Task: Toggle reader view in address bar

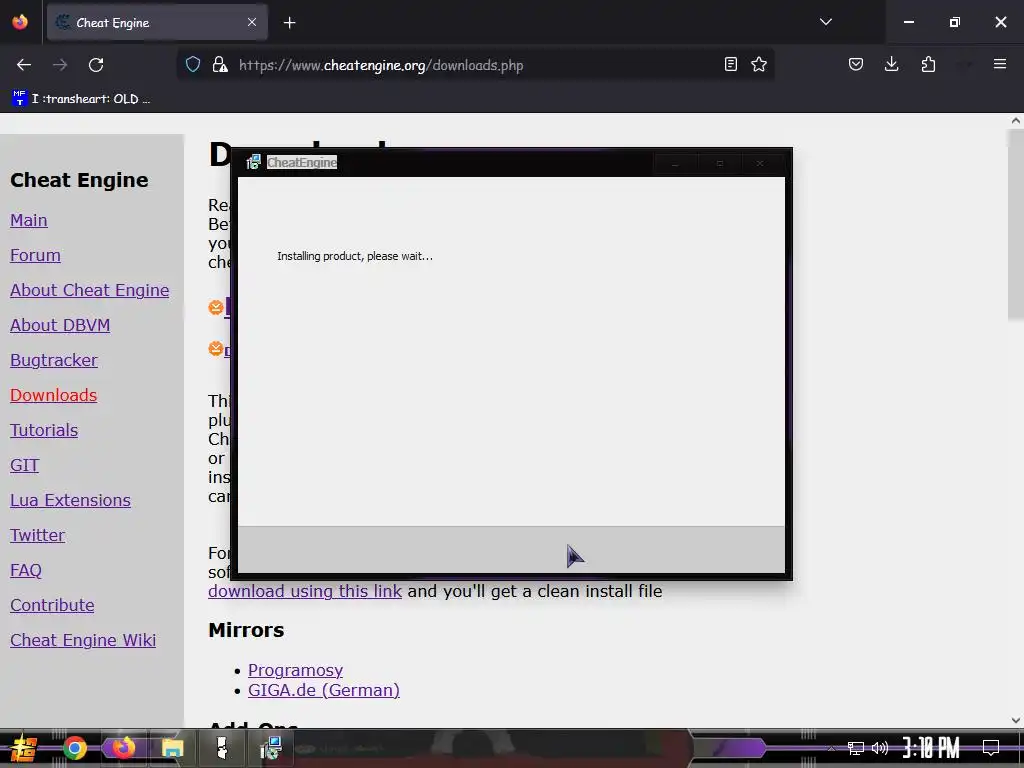Action: tap(731, 64)
